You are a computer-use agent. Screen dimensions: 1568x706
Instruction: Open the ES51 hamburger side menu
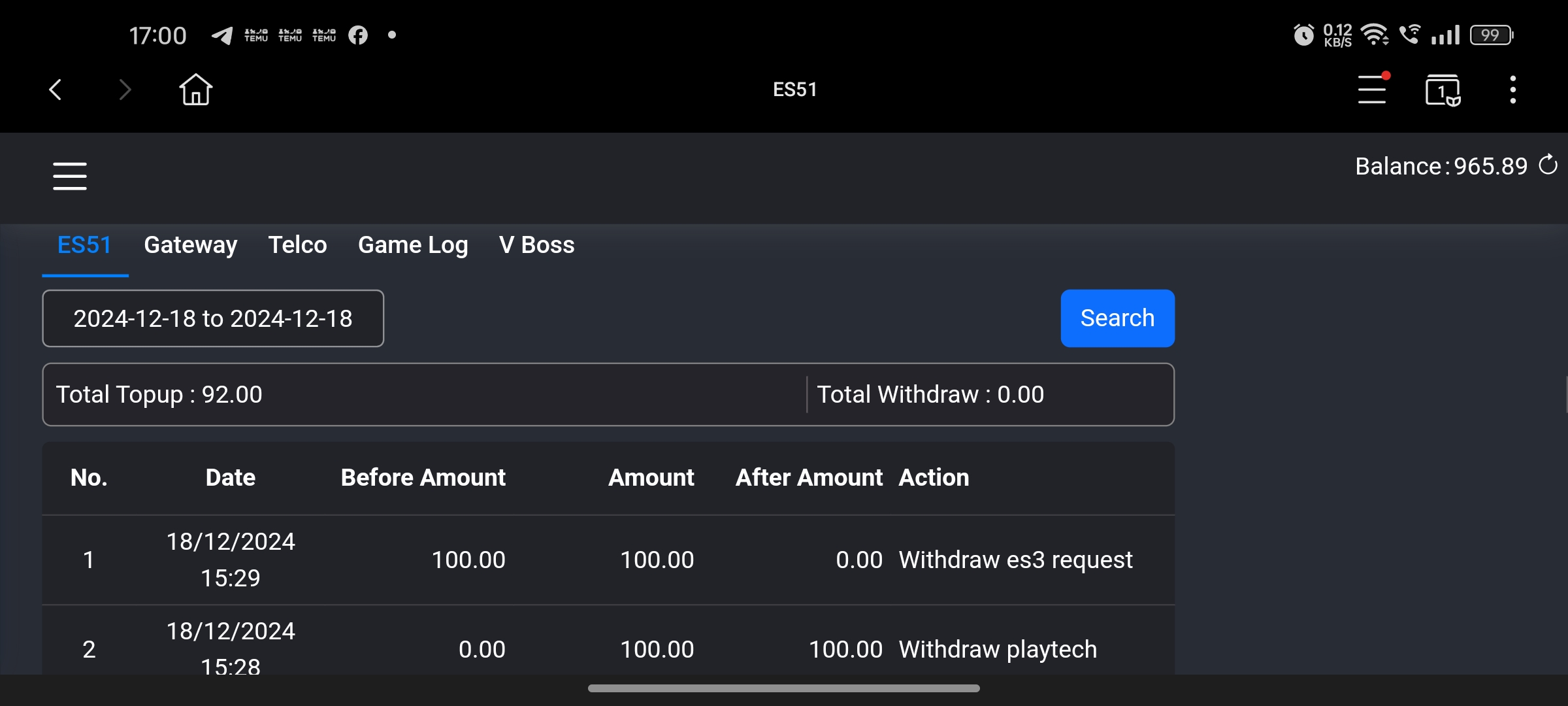(70, 176)
